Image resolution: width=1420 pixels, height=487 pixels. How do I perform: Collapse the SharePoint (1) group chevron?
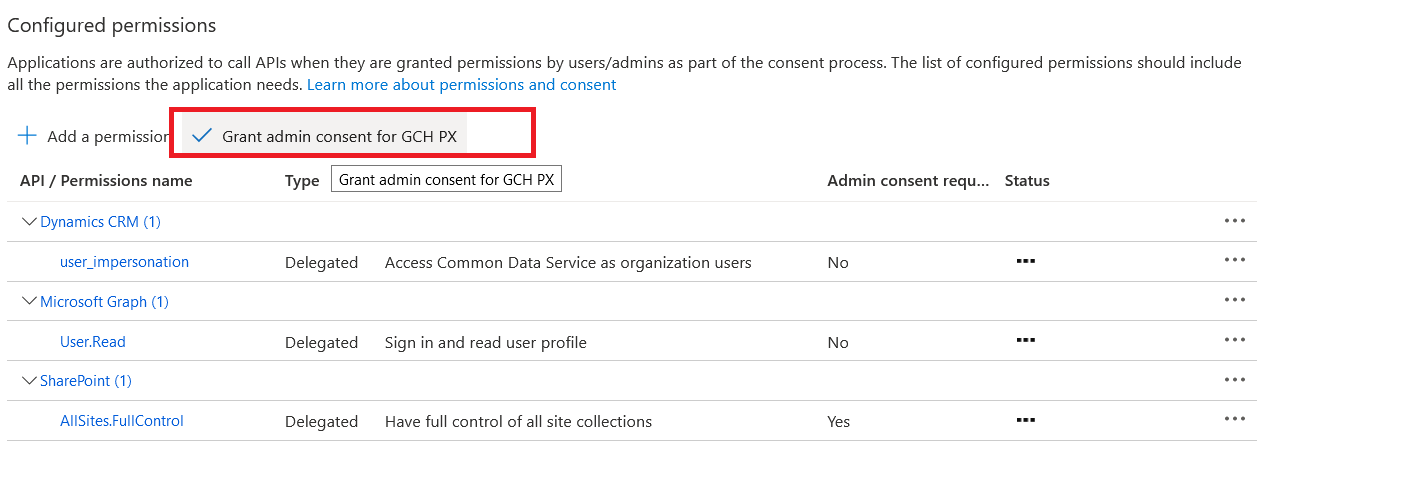pos(29,380)
